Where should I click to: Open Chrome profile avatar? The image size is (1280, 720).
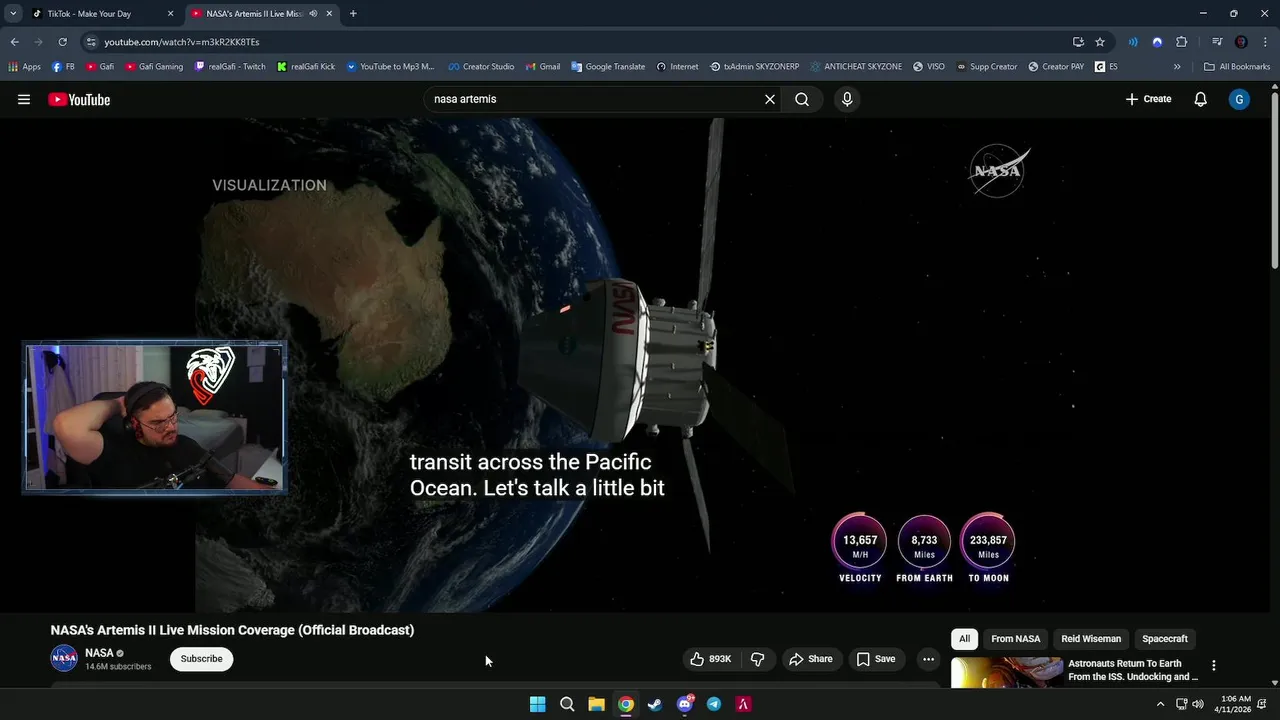pos(1241,42)
